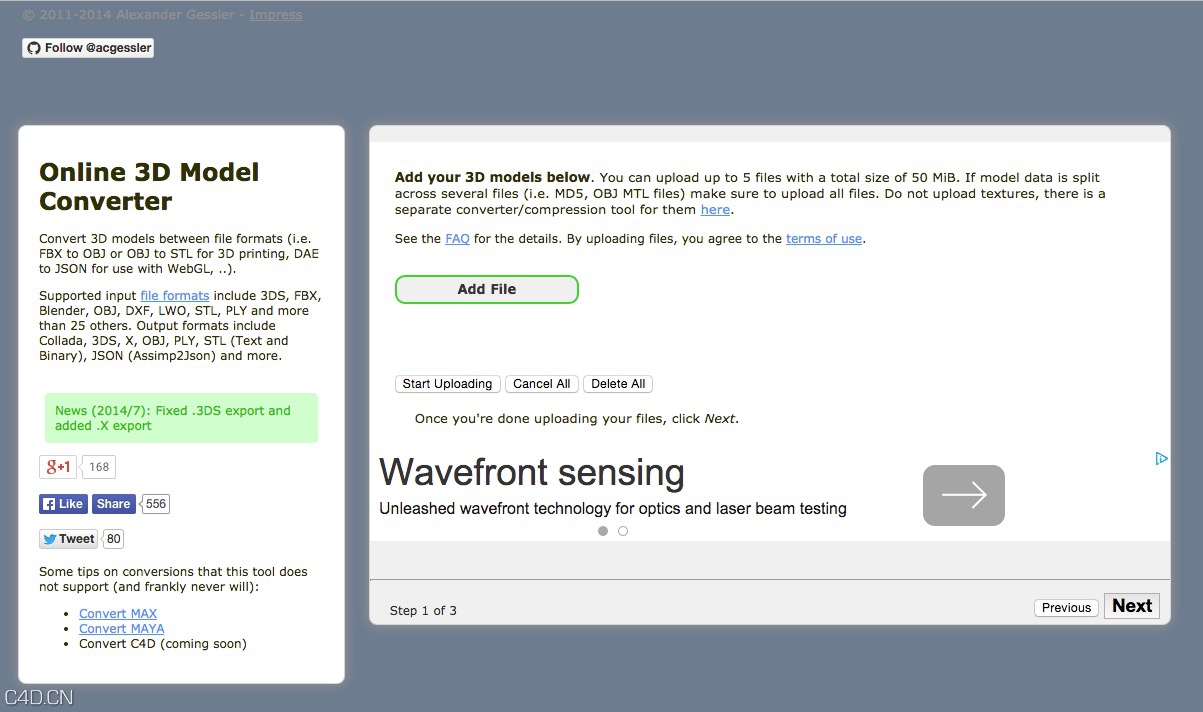Click the Delete All button
Viewport: 1203px width, 712px height.
(x=618, y=384)
